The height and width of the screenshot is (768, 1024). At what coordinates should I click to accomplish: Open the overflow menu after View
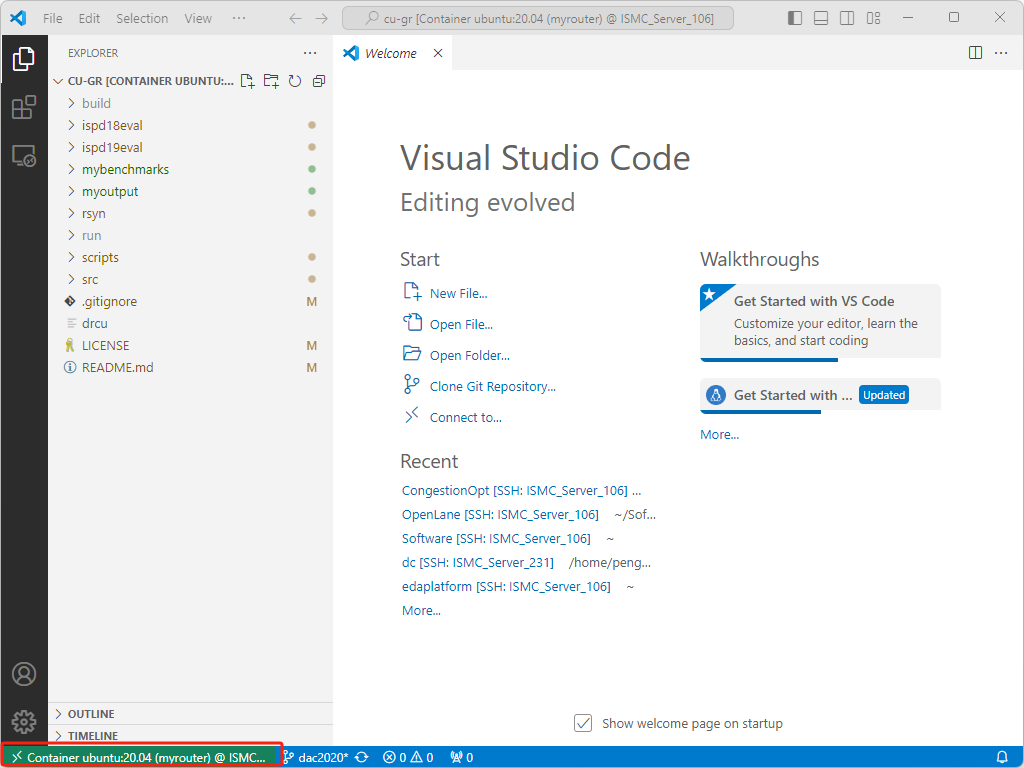(239, 18)
